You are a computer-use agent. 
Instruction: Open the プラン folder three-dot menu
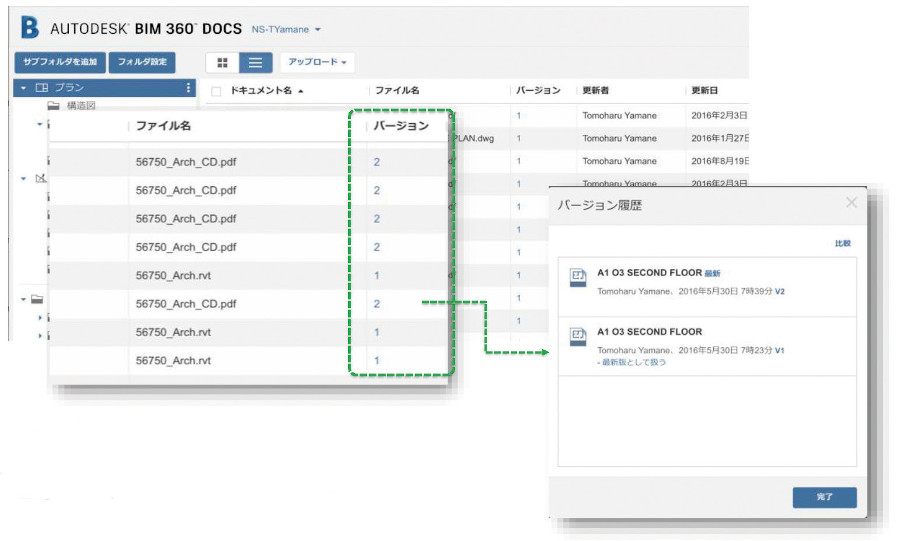click(x=188, y=88)
